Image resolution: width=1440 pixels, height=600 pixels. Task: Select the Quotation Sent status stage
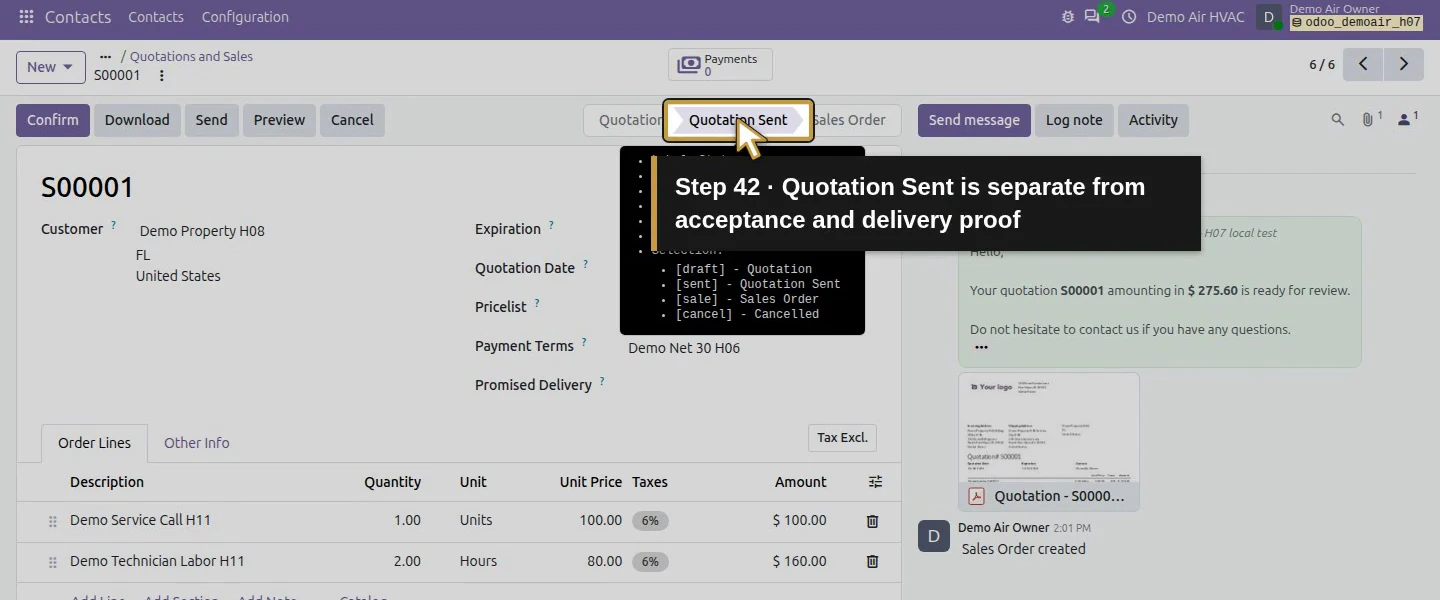click(x=738, y=120)
